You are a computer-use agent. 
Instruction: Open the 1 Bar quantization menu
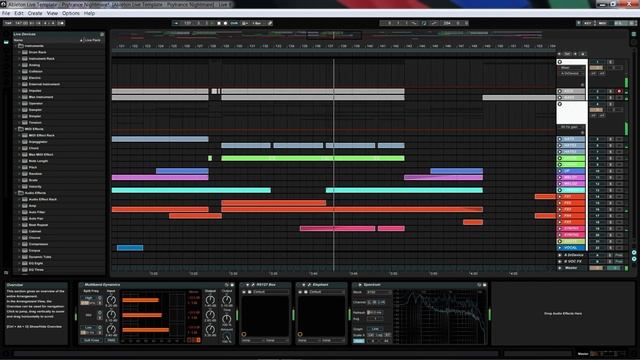coord(257,23)
